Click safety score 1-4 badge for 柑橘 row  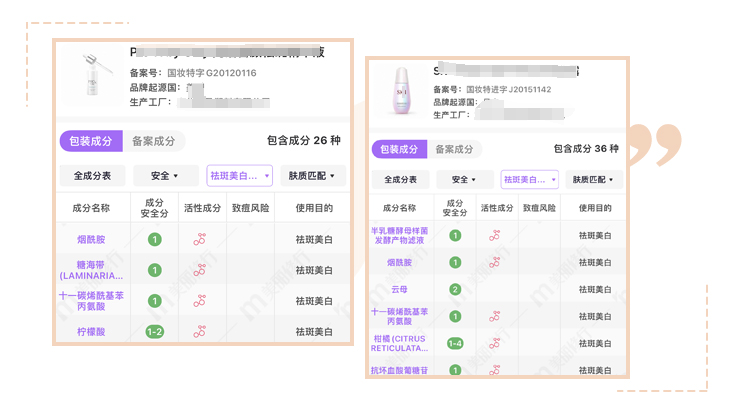pyautogui.click(x=455, y=343)
